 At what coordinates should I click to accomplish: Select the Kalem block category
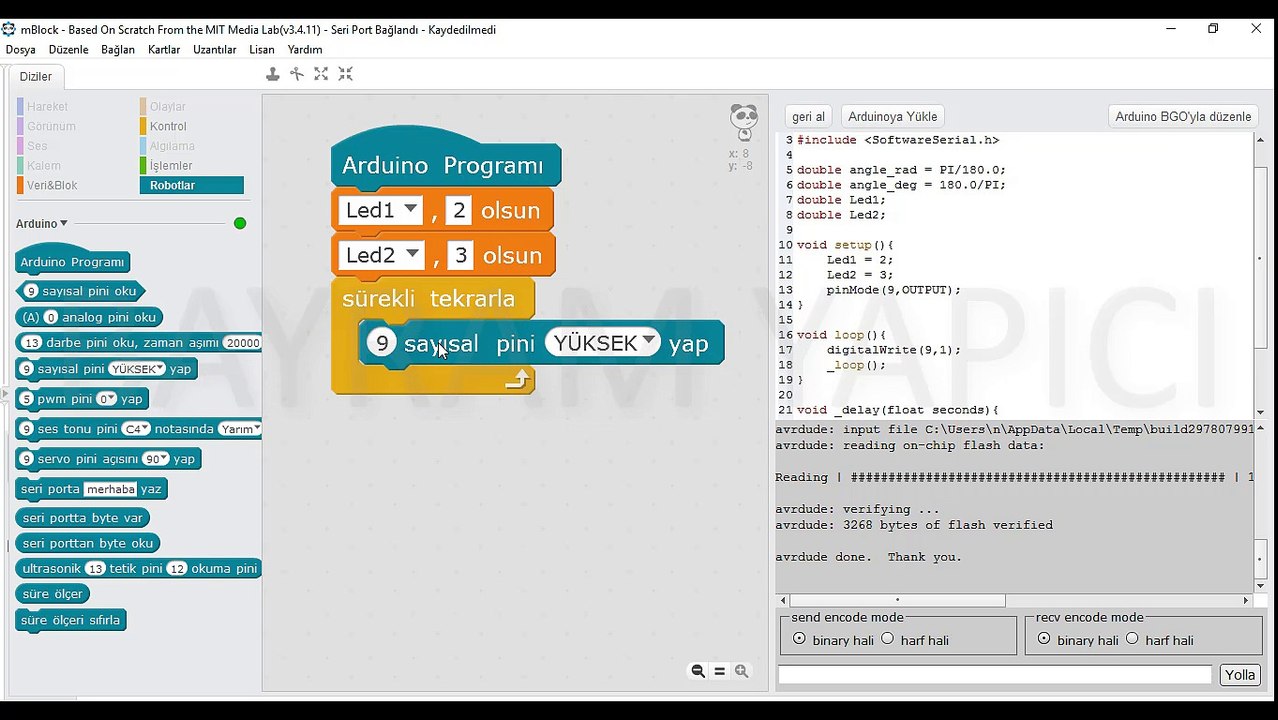[x=44, y=165]
